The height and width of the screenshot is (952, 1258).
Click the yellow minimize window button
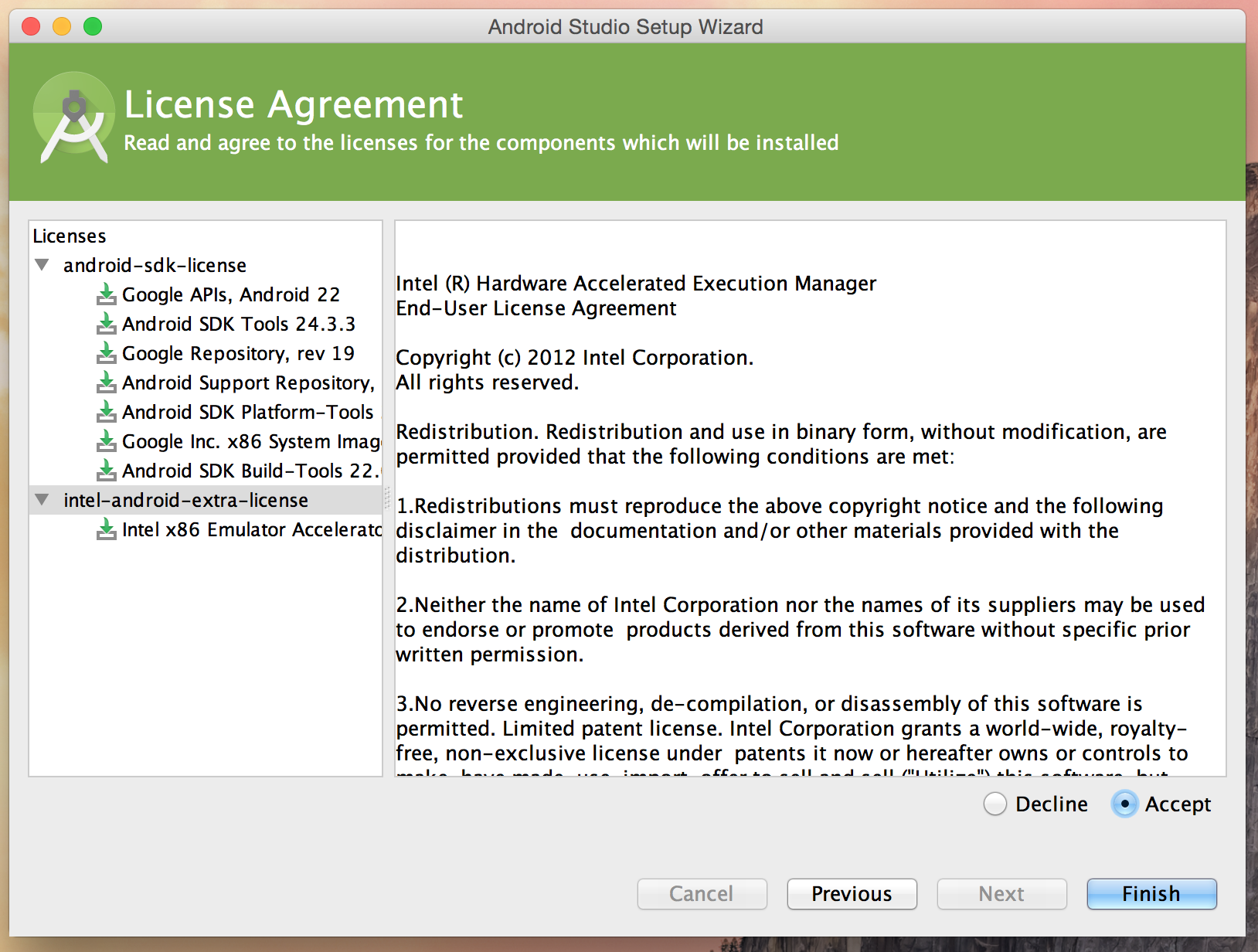[x=62, y=26]
